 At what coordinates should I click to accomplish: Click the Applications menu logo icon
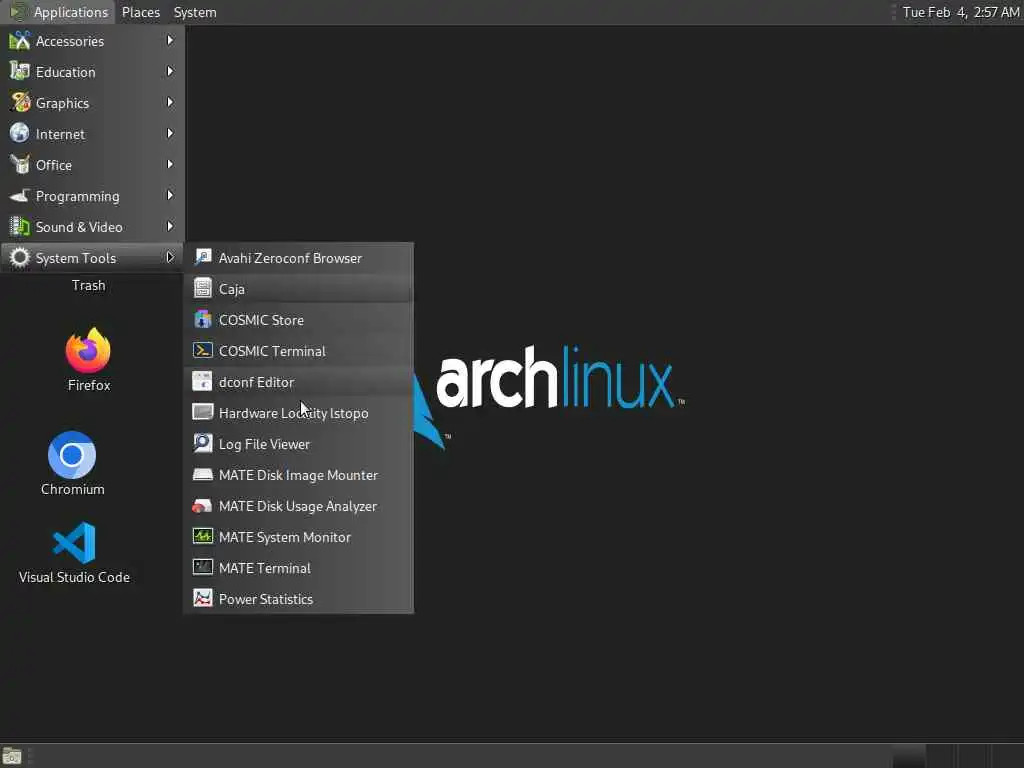point(17,12)
